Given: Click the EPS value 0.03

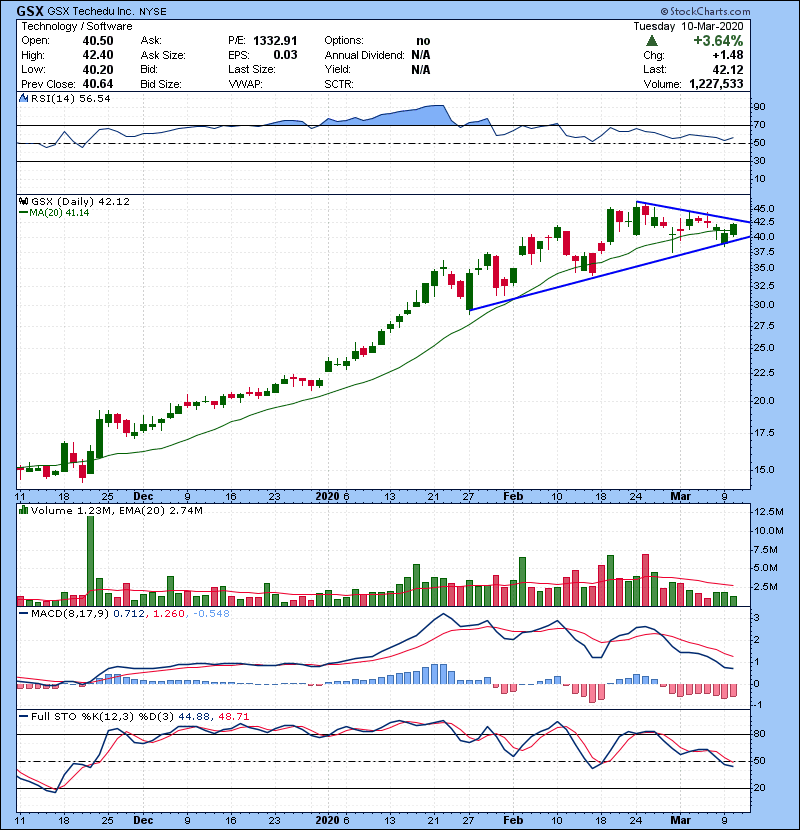Looking at the screenshot, I should 285,55.
